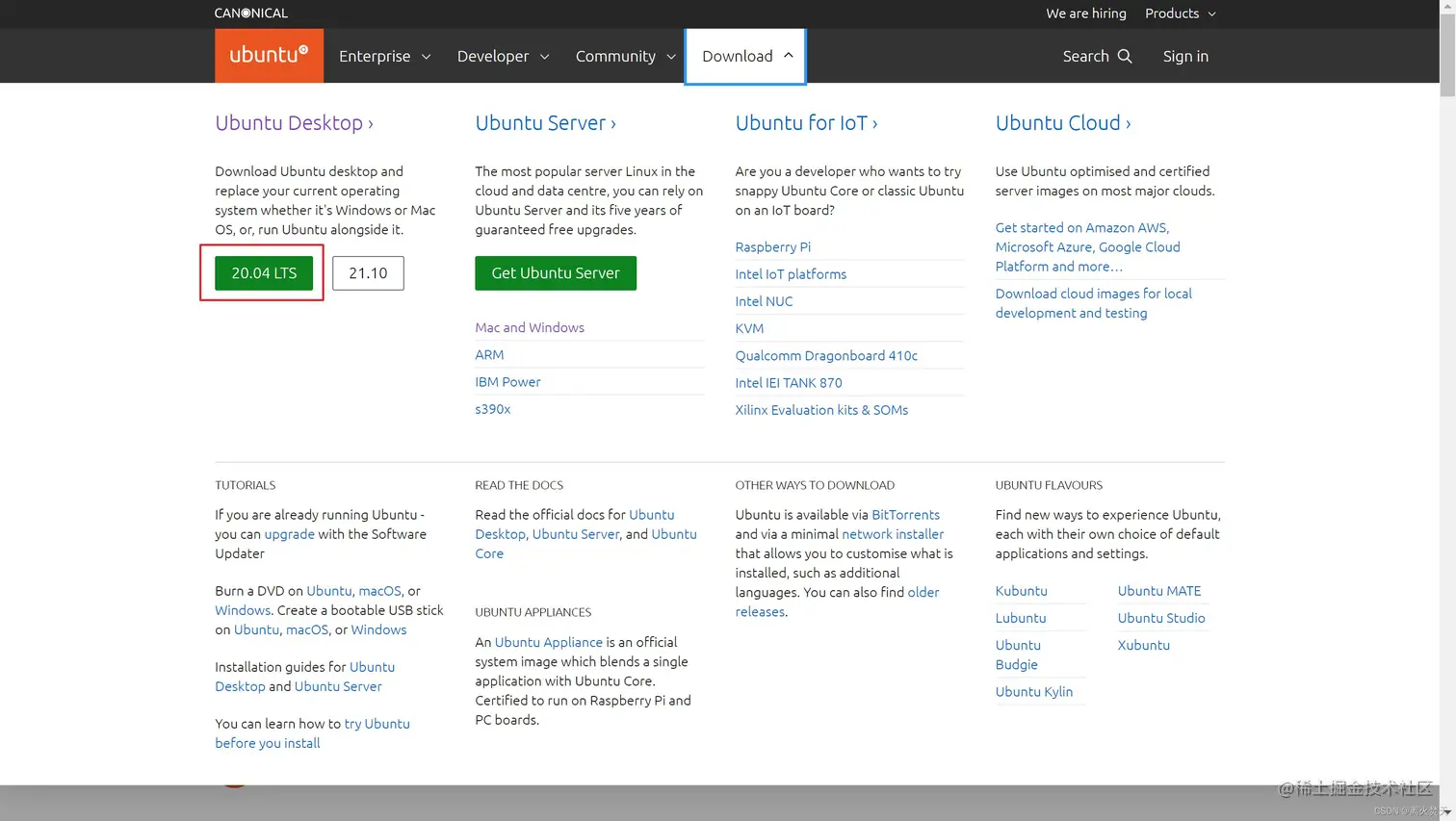Open the Kubuntu flavour link
1456x821 pixels.
(x=1021, y=591)
